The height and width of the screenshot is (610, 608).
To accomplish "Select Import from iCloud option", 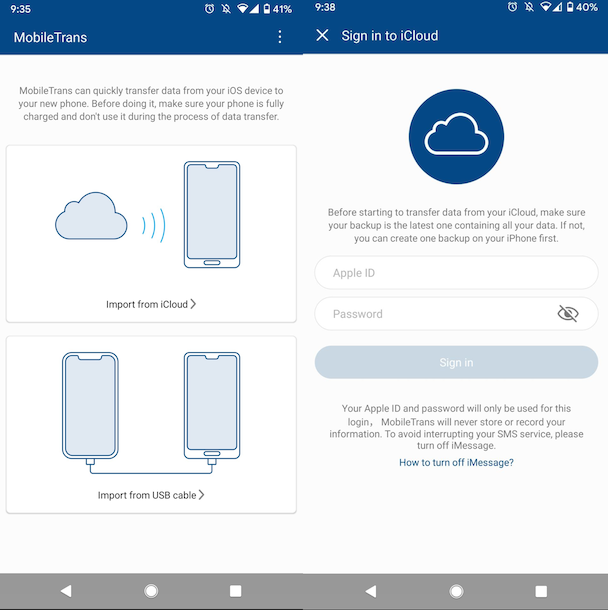I will (x=151, y=234).
